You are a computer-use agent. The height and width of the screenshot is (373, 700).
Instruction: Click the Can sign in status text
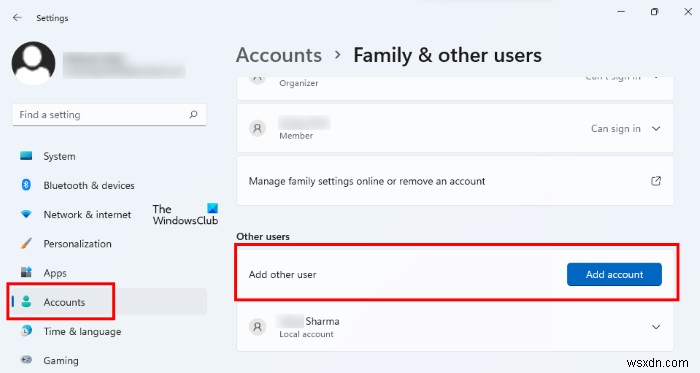pyautogui.click(x=616, y=128)
